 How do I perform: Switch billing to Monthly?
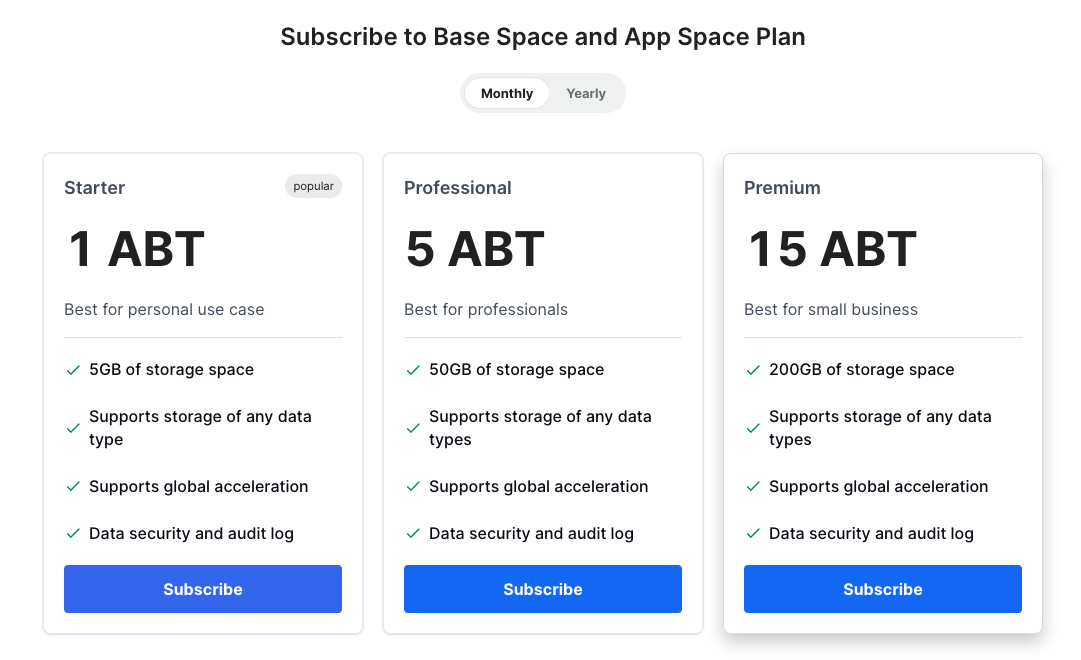pyautogui.click(x=507, y=93)
